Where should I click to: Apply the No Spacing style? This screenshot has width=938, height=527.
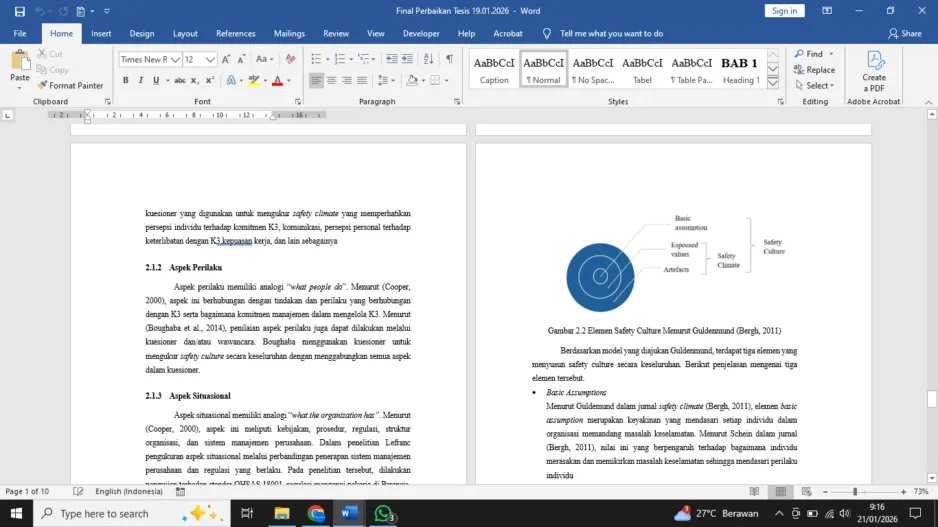click(x=593, y=69)
